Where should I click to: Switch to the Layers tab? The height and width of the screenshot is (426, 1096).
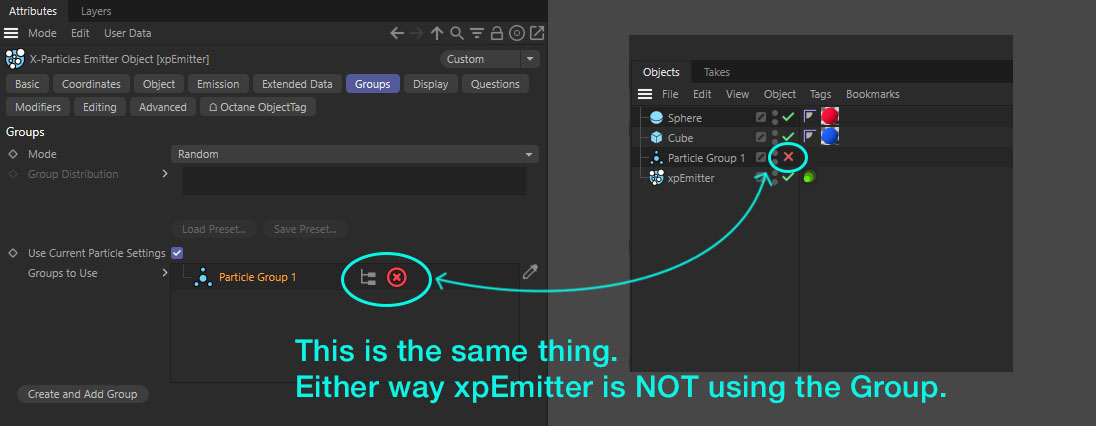click(96, 11)
